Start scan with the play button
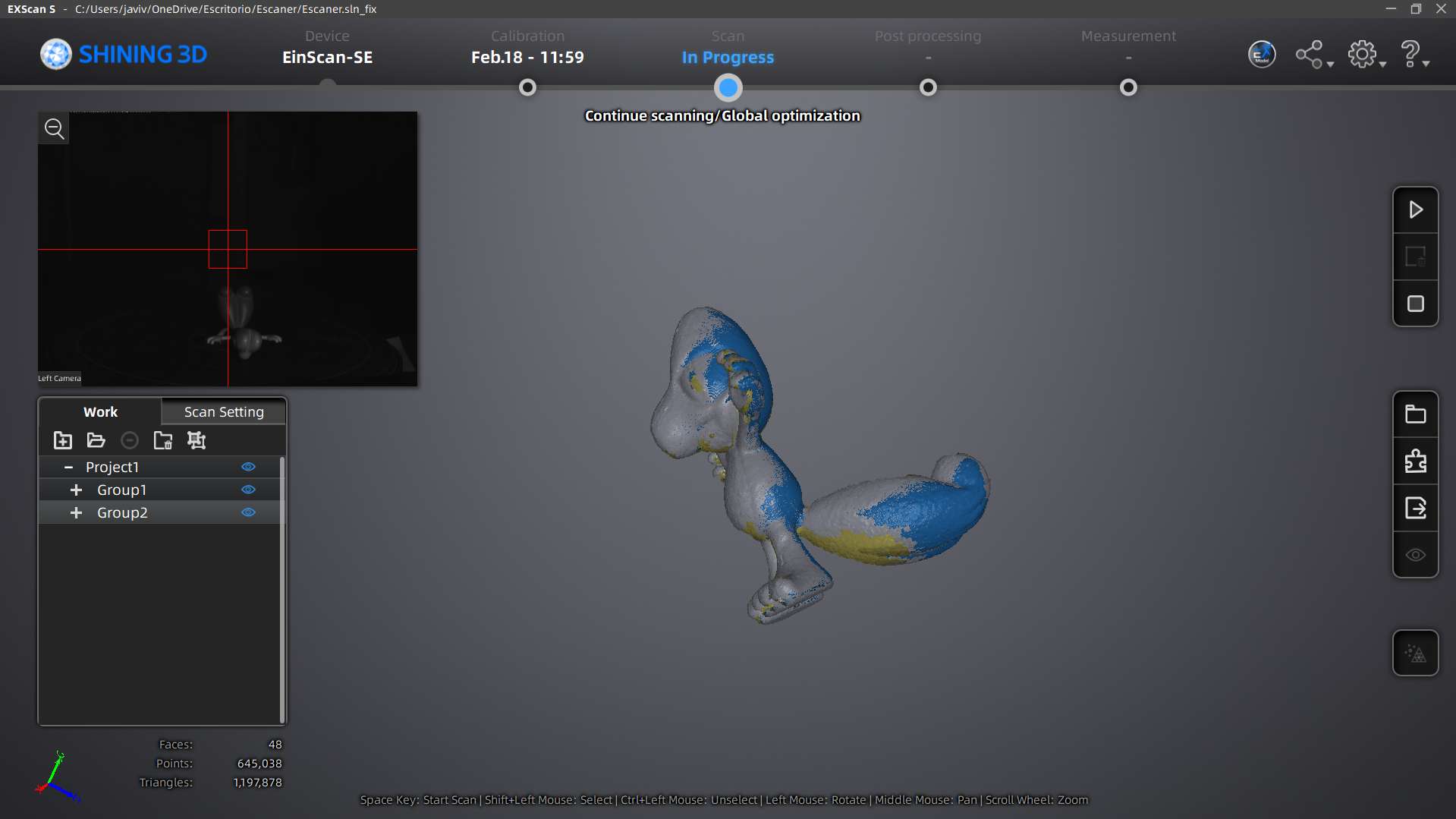Viewport: 1456px width, 819px height. (x=1416, y=209)
